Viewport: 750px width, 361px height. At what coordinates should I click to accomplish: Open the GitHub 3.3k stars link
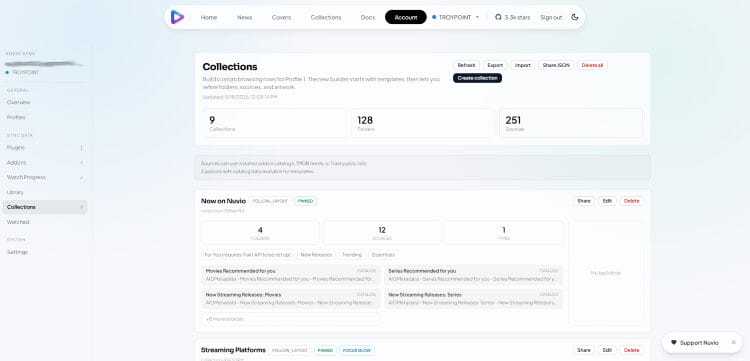coord(512,17)
